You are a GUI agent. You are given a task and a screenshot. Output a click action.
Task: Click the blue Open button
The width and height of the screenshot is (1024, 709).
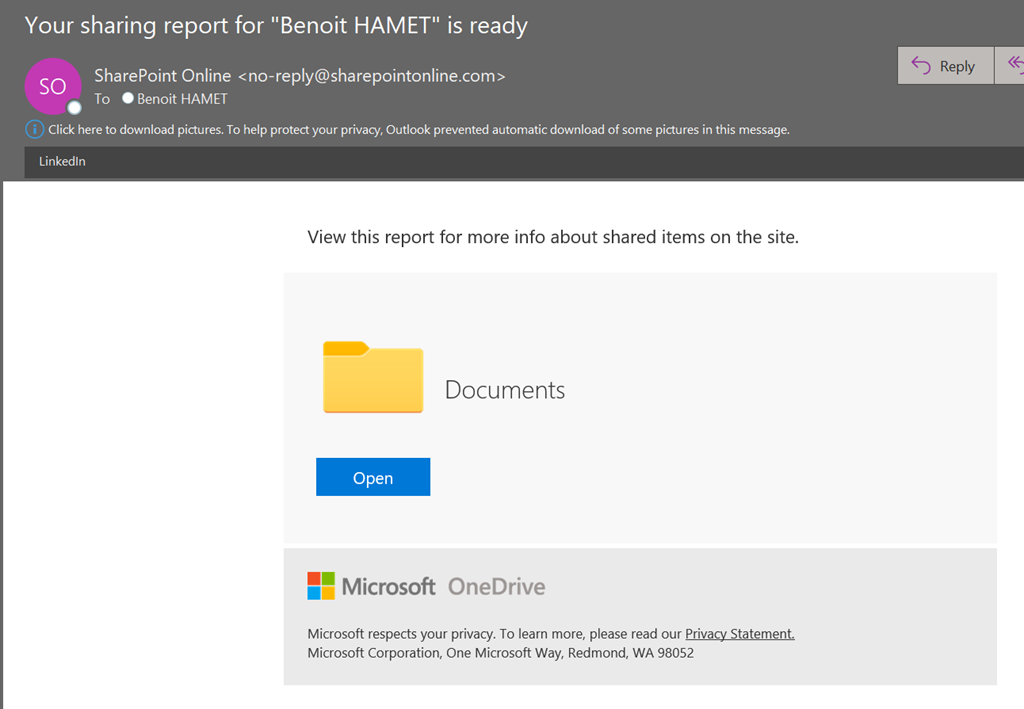pos(373,478)
